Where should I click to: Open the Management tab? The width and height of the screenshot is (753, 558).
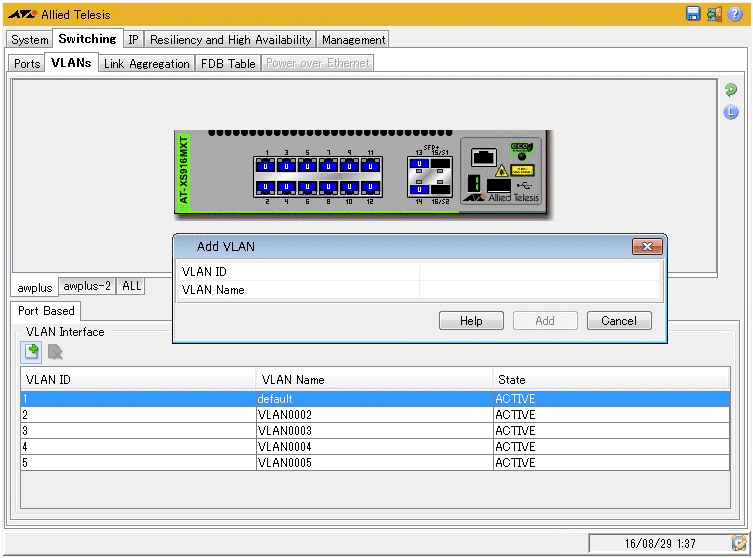coord(353,40)
